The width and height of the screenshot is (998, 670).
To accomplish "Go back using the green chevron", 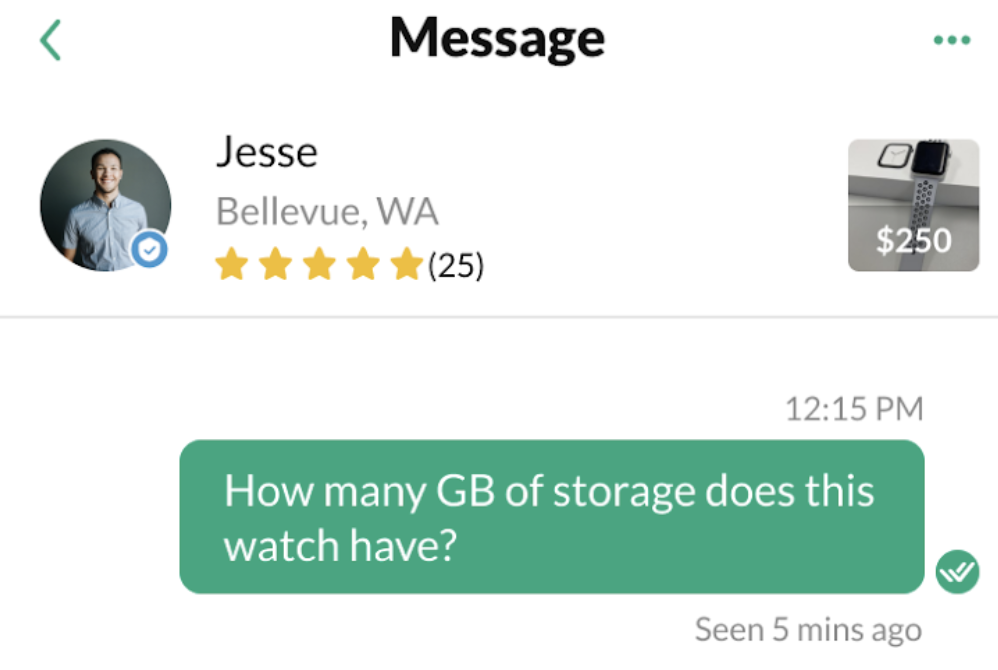I will point(50,40).
